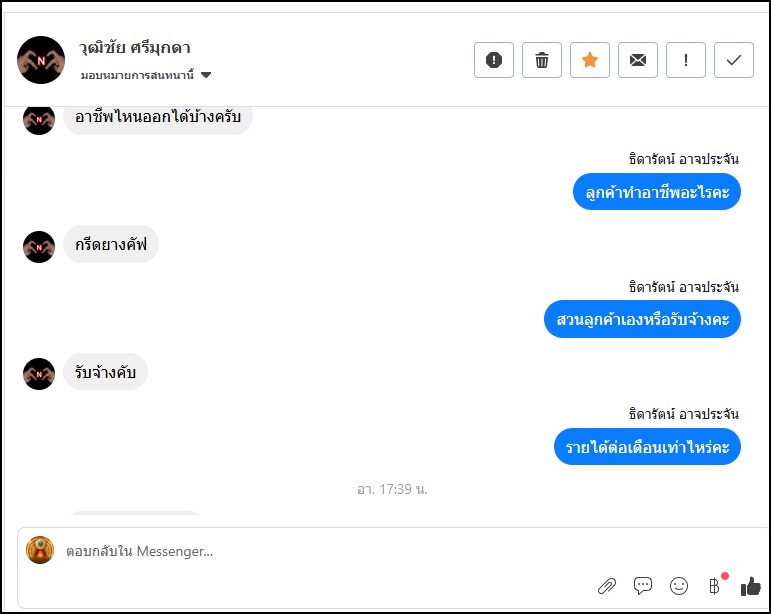
Task: Open profile via name วุฒิชัย ศรีมุกดา
Action: click(135, 48)
